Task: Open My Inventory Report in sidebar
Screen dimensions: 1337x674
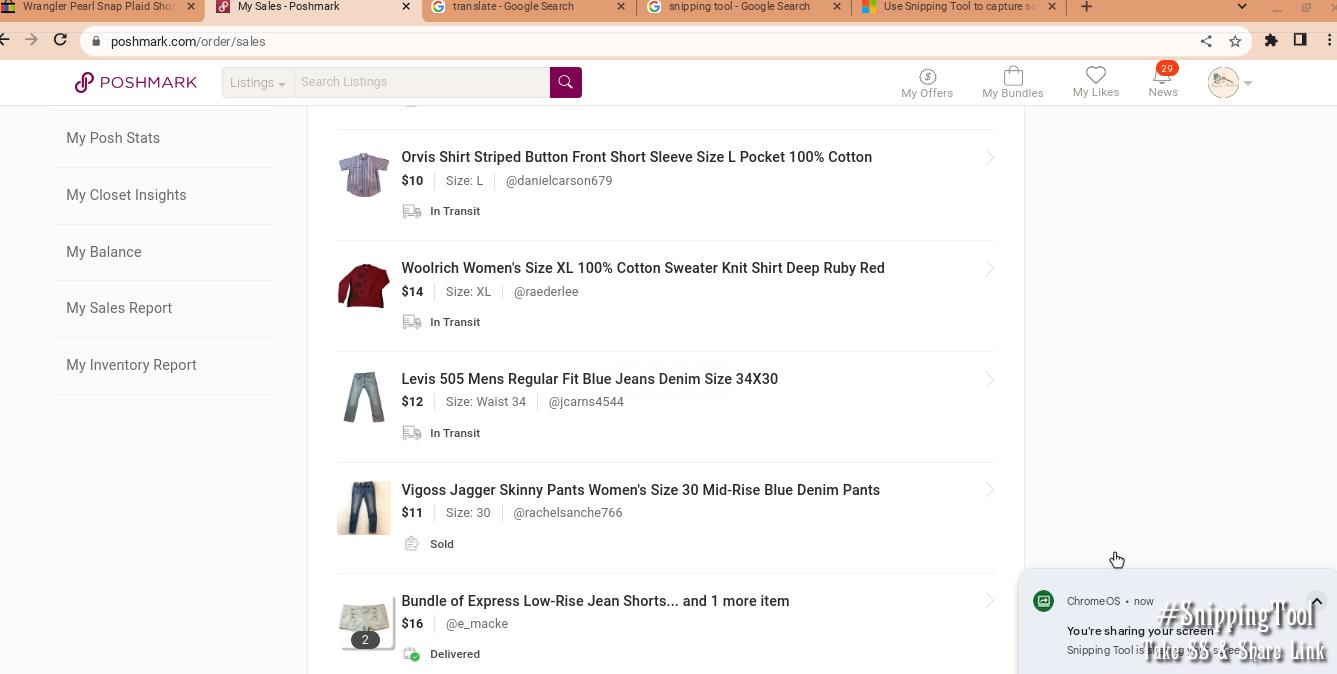Action: [131, 365]
